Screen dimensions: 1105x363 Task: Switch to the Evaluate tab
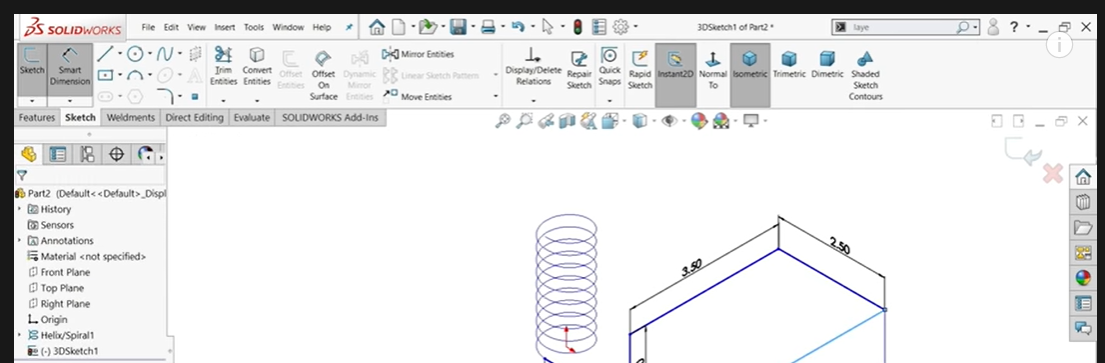[x=252, y=118]
